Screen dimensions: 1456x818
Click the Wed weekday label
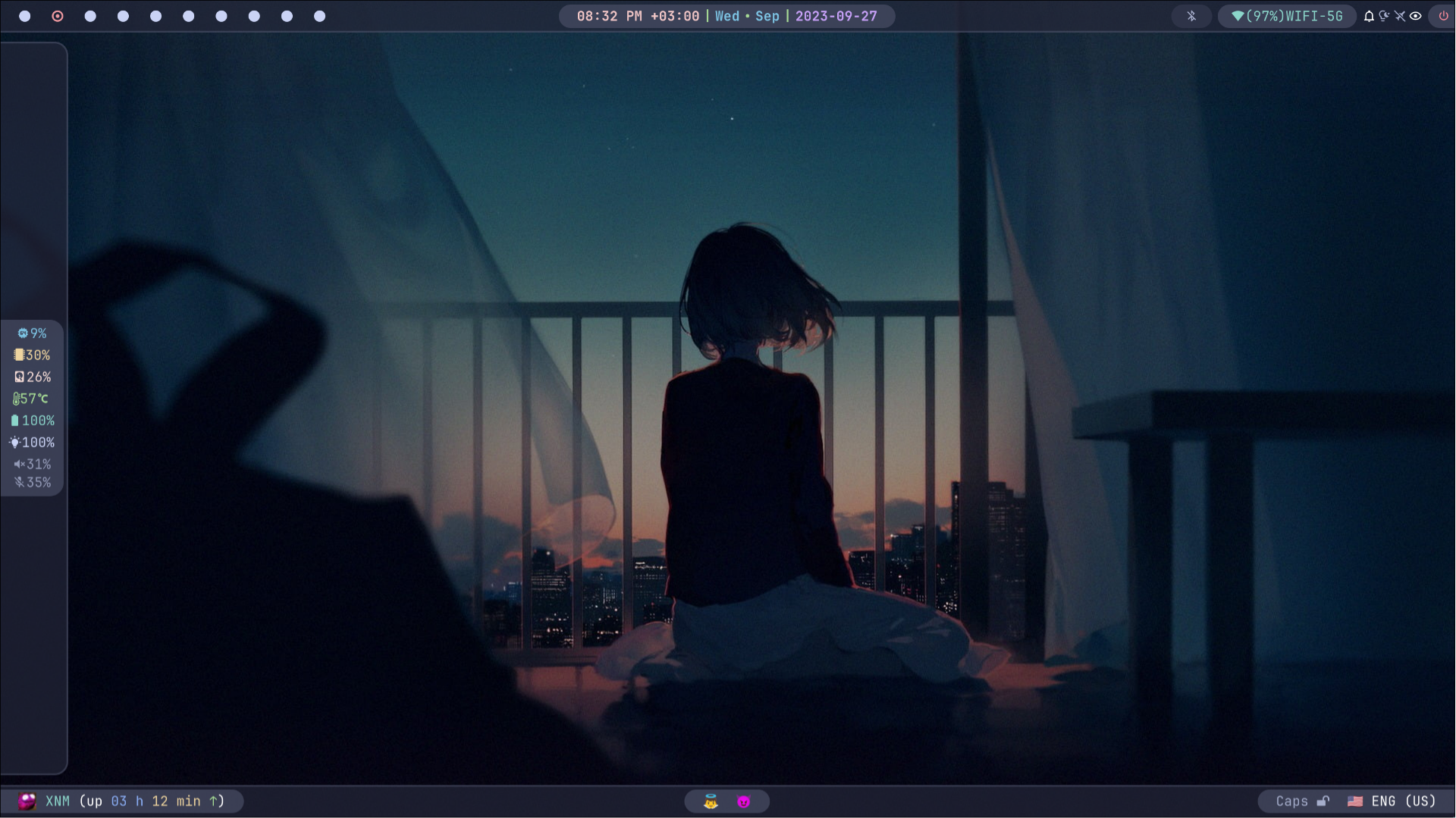727,16
